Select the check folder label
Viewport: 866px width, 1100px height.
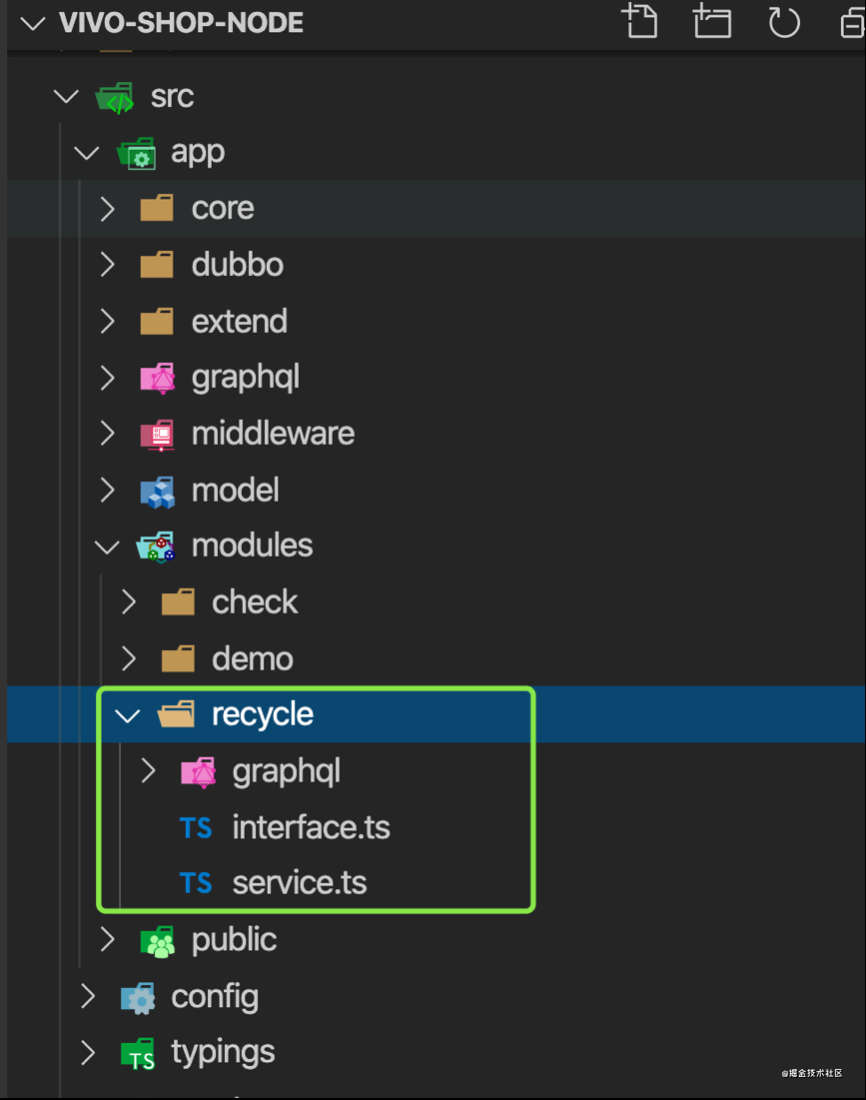[255, 602]
